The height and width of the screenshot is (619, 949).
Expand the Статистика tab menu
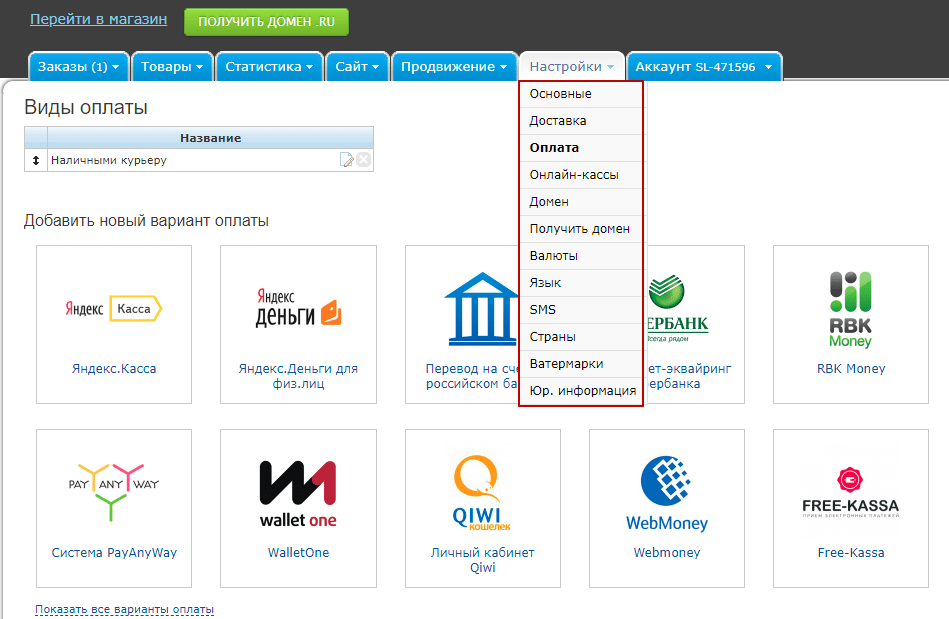(269, 67)
